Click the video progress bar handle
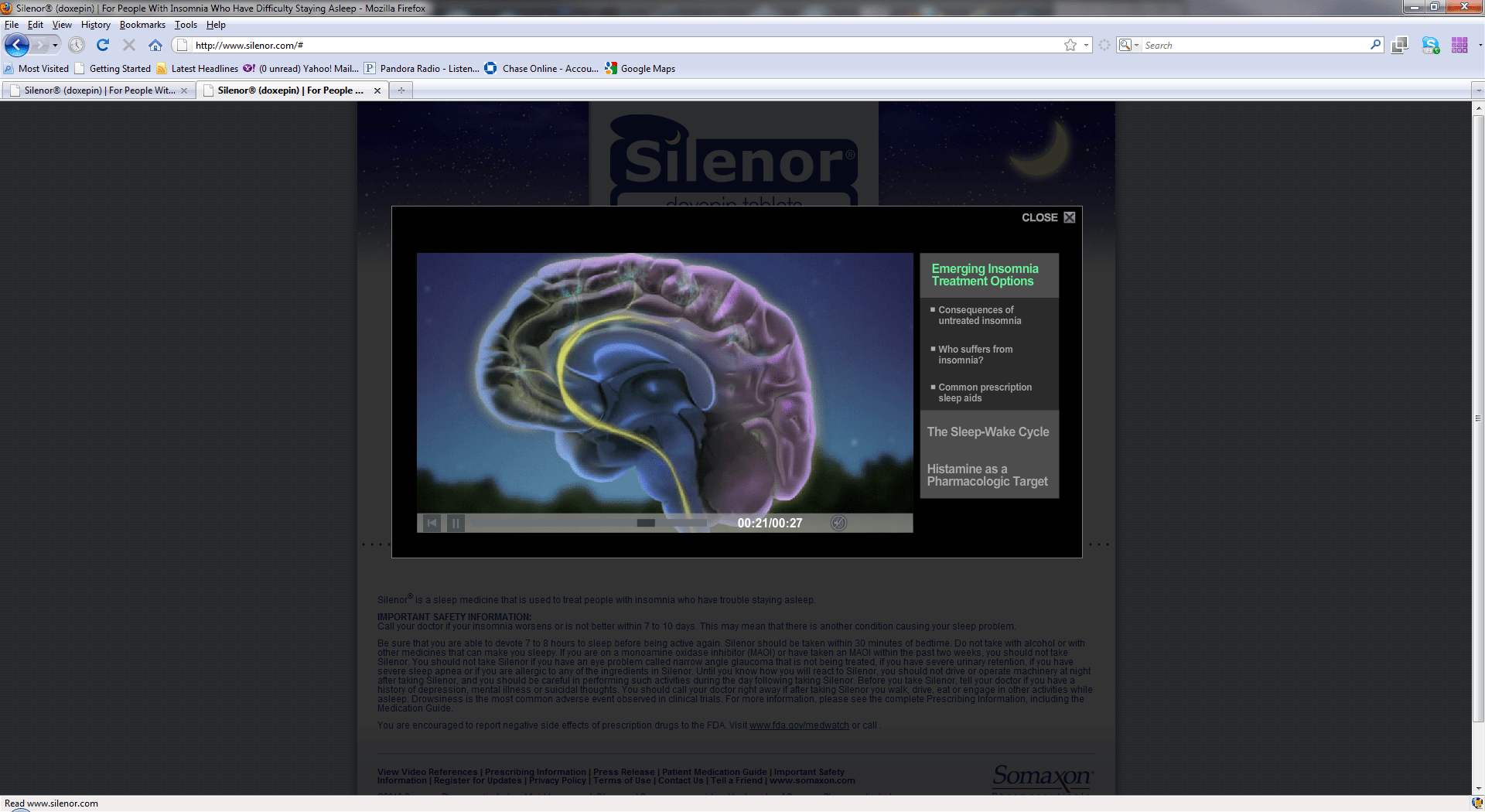 [x=646, y=524]
